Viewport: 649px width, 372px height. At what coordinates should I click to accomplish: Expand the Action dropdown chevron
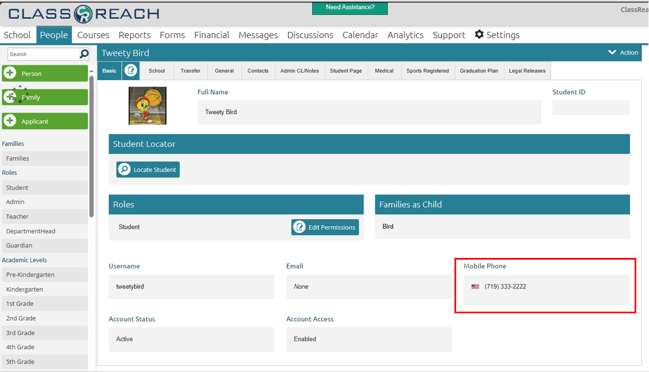pyautogui.click(x=612, y=52)
